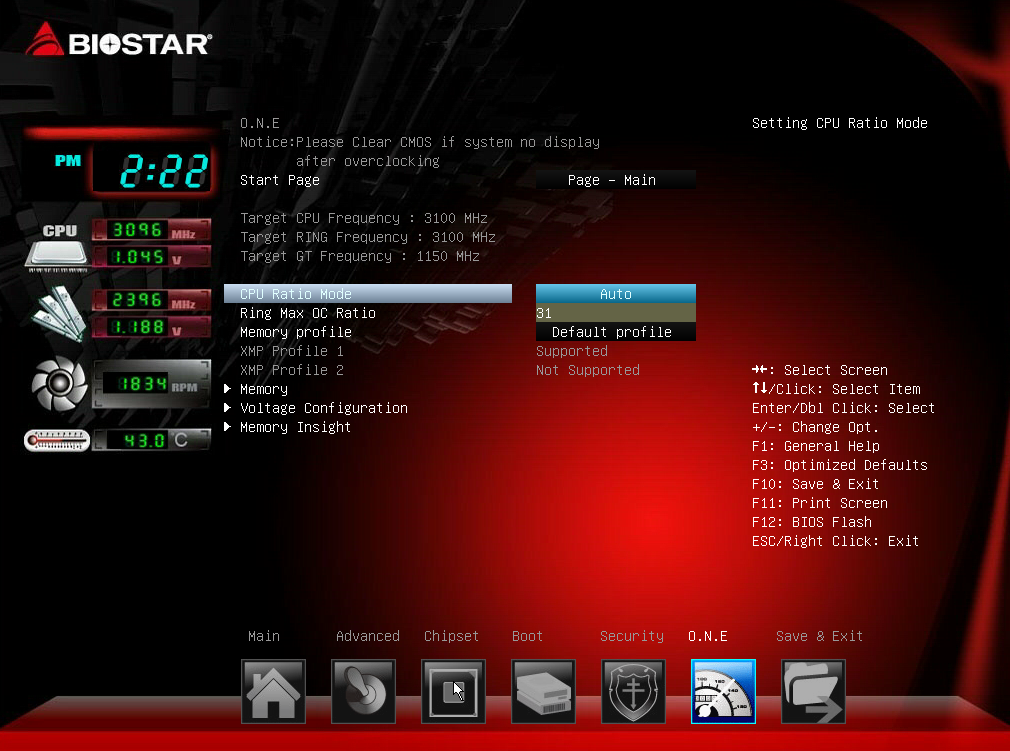Open the Chipset chip icon
1010x751 pixels.
[453, 691]
